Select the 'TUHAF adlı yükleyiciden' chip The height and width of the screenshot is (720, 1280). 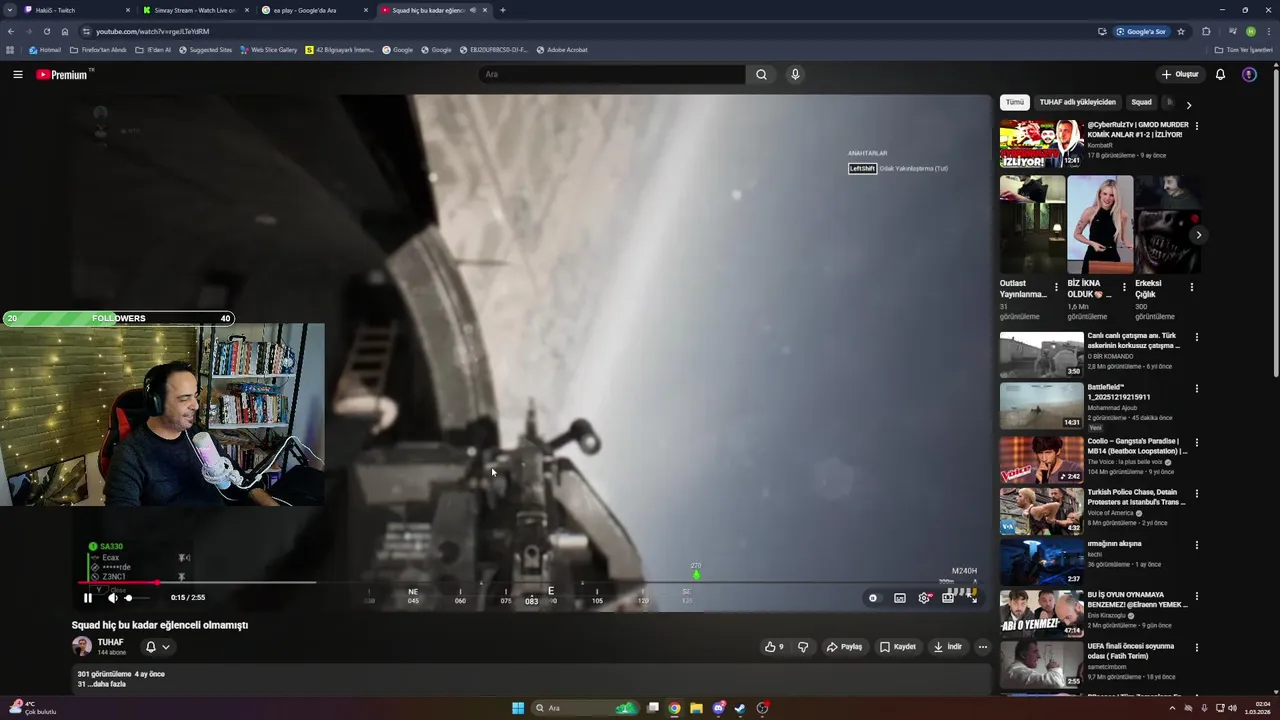[1077, 102]
